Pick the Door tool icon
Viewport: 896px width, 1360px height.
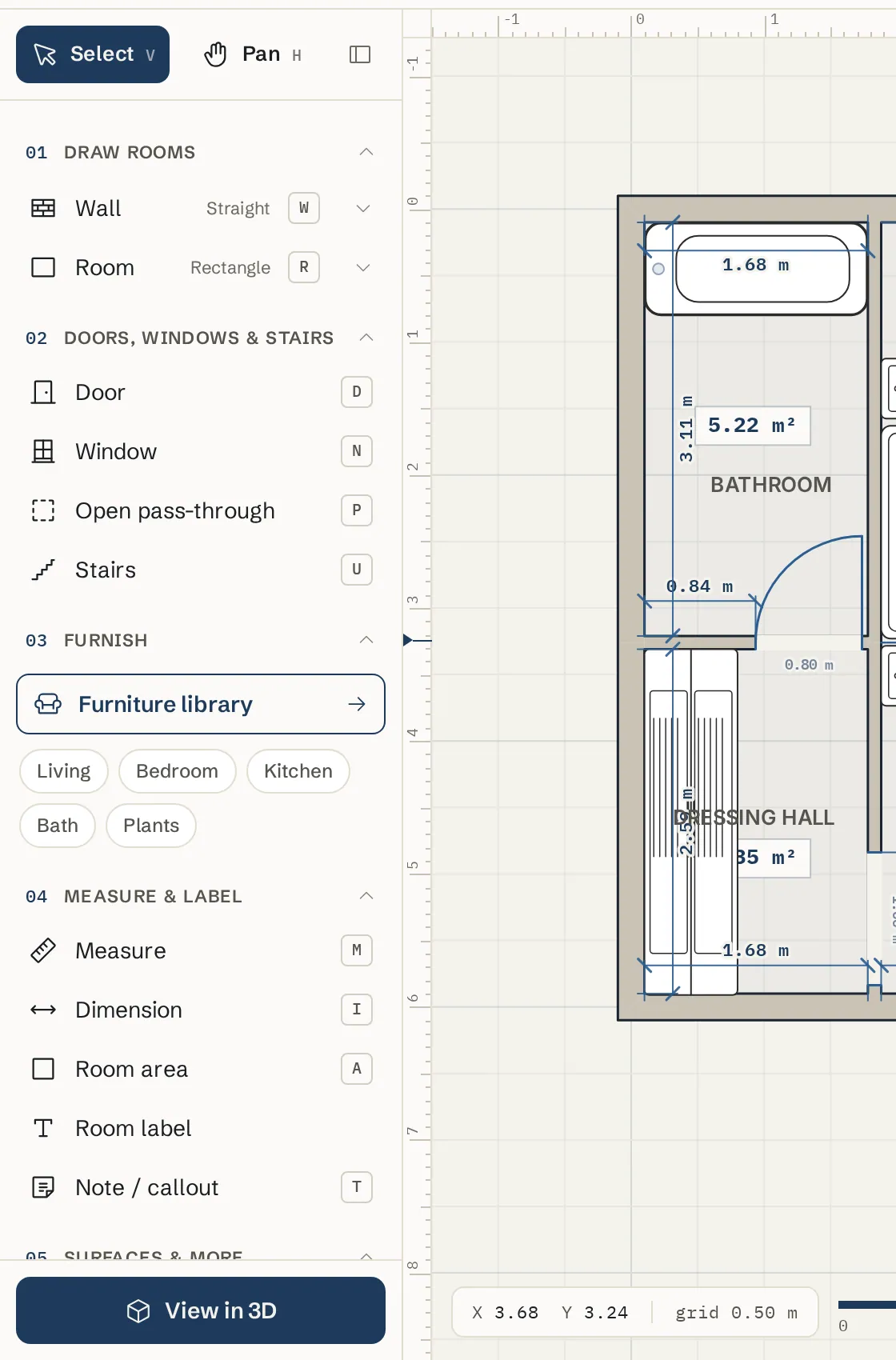point(43,392)
